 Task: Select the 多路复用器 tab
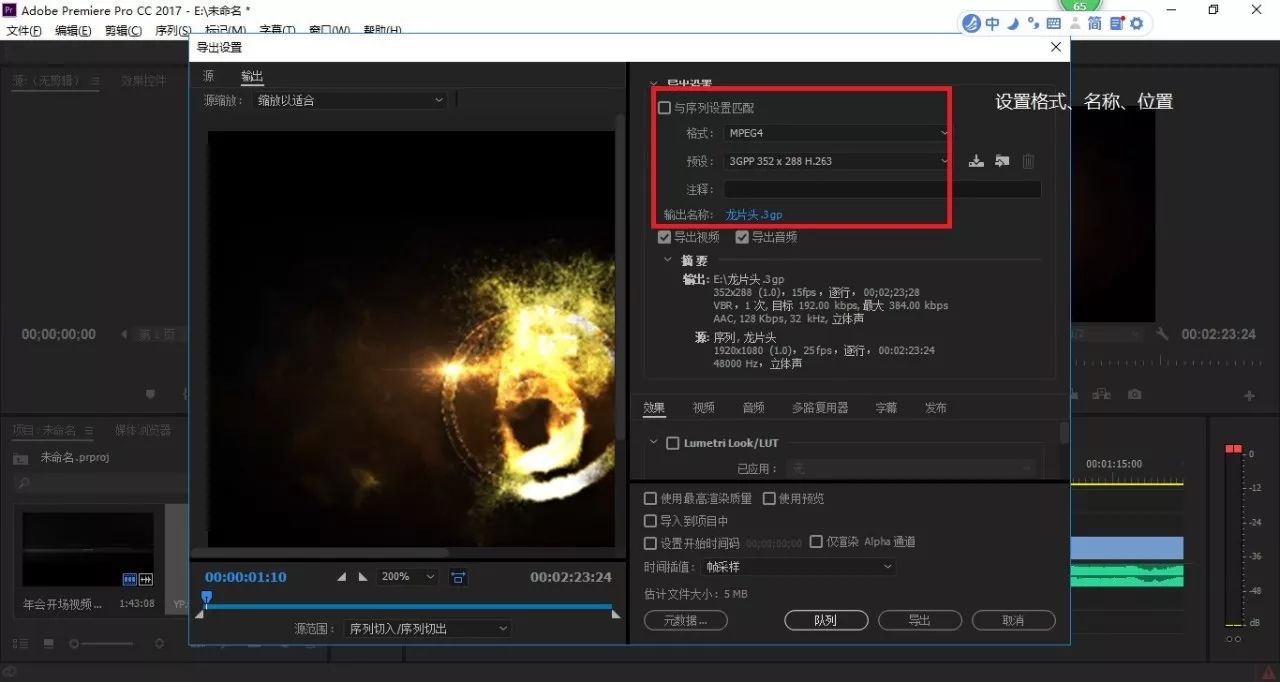(820, 408)
